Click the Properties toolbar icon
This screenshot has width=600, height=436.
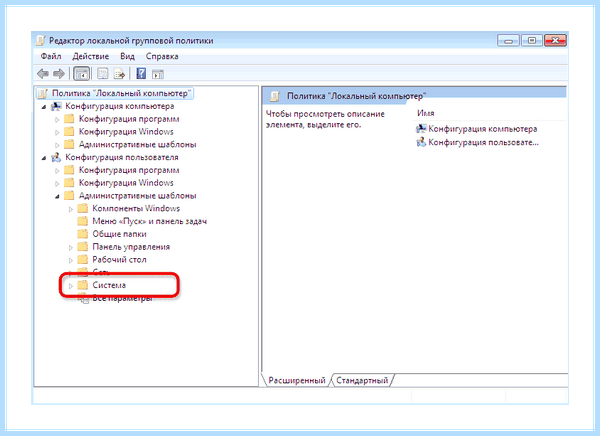pyautogui.click(x=103, y=73)
